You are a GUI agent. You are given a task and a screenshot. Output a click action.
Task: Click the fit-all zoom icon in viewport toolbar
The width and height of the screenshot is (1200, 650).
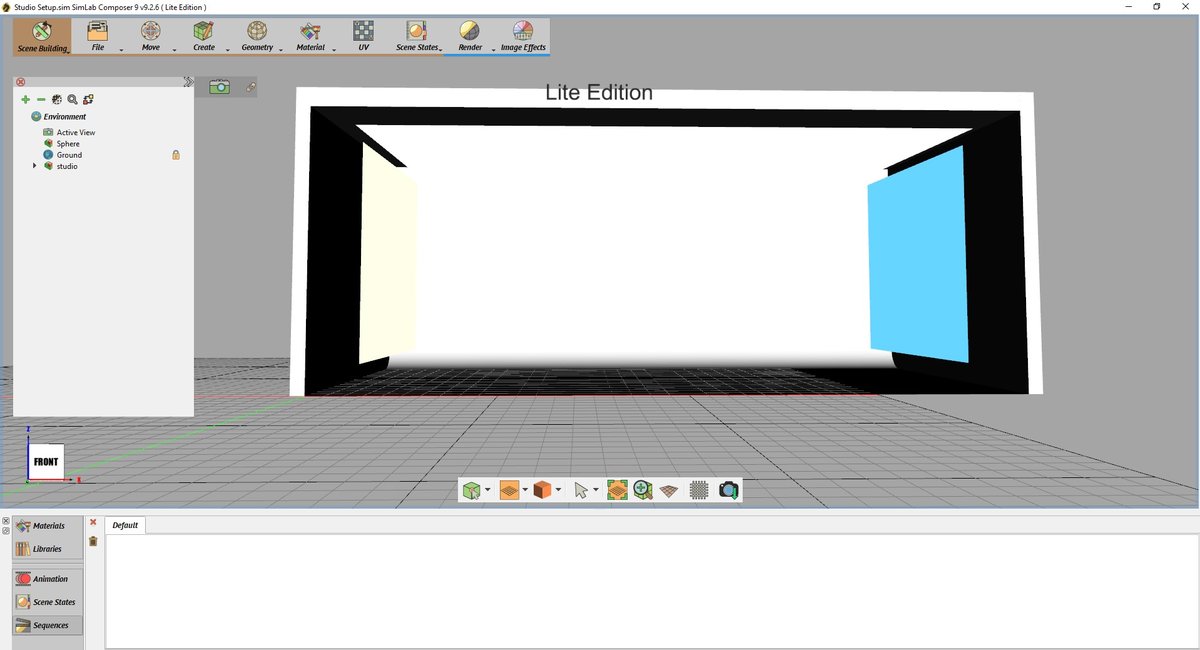tap(617, 490)
